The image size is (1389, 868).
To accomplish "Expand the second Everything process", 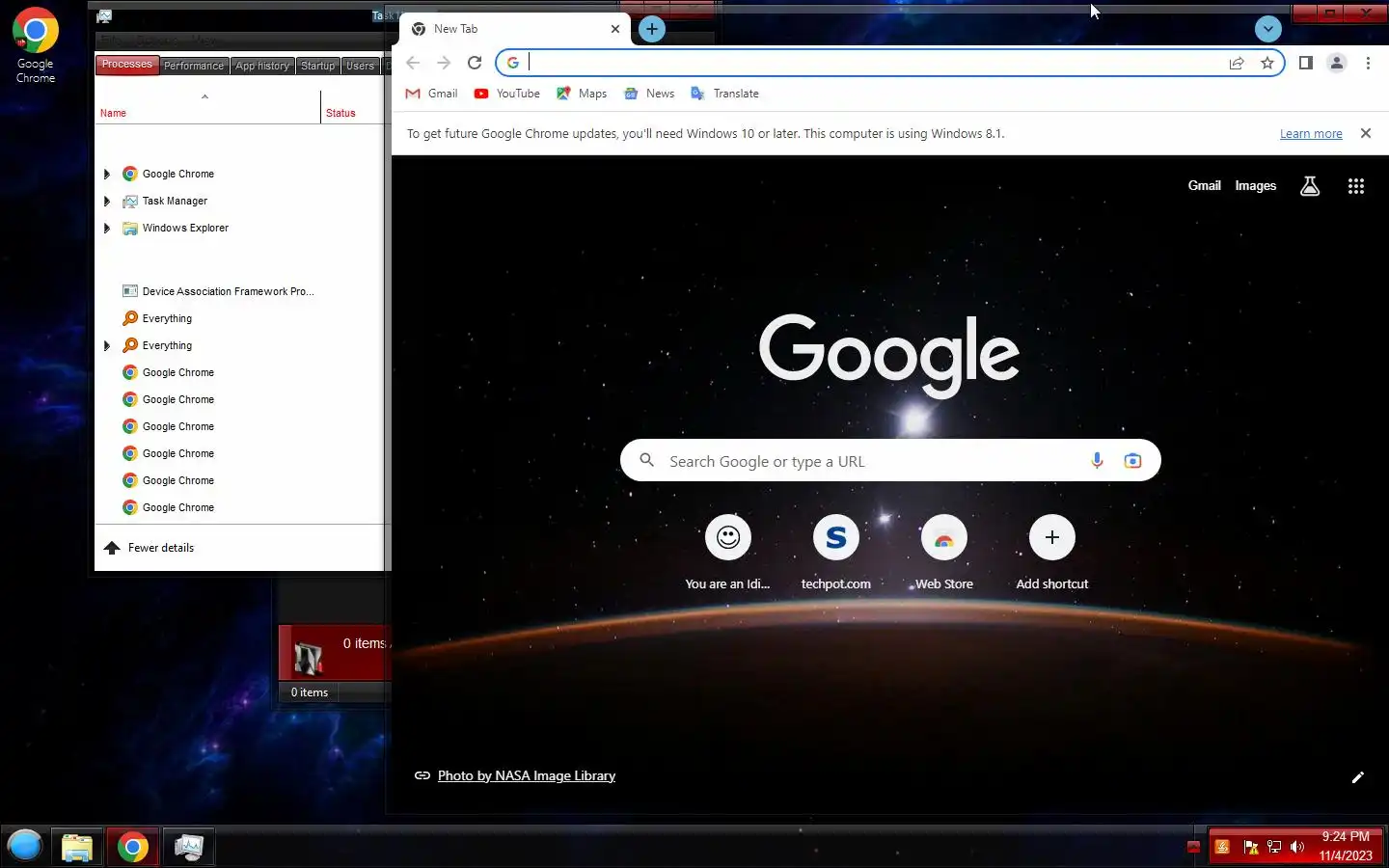I will point(107,345).
